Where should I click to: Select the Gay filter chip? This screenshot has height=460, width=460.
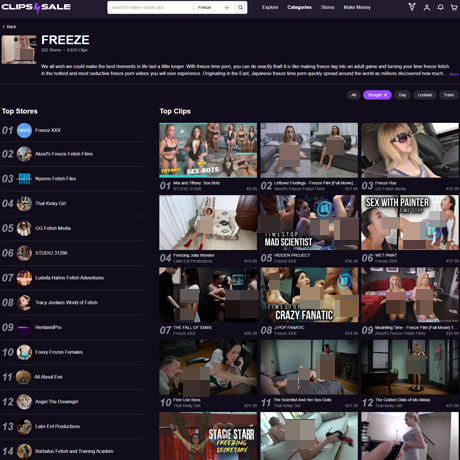402,95
